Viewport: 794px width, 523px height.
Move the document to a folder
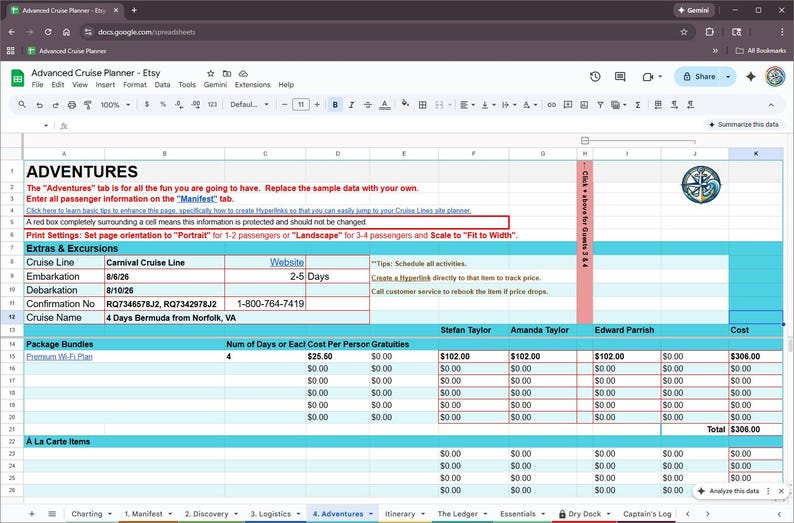[227, 73]
